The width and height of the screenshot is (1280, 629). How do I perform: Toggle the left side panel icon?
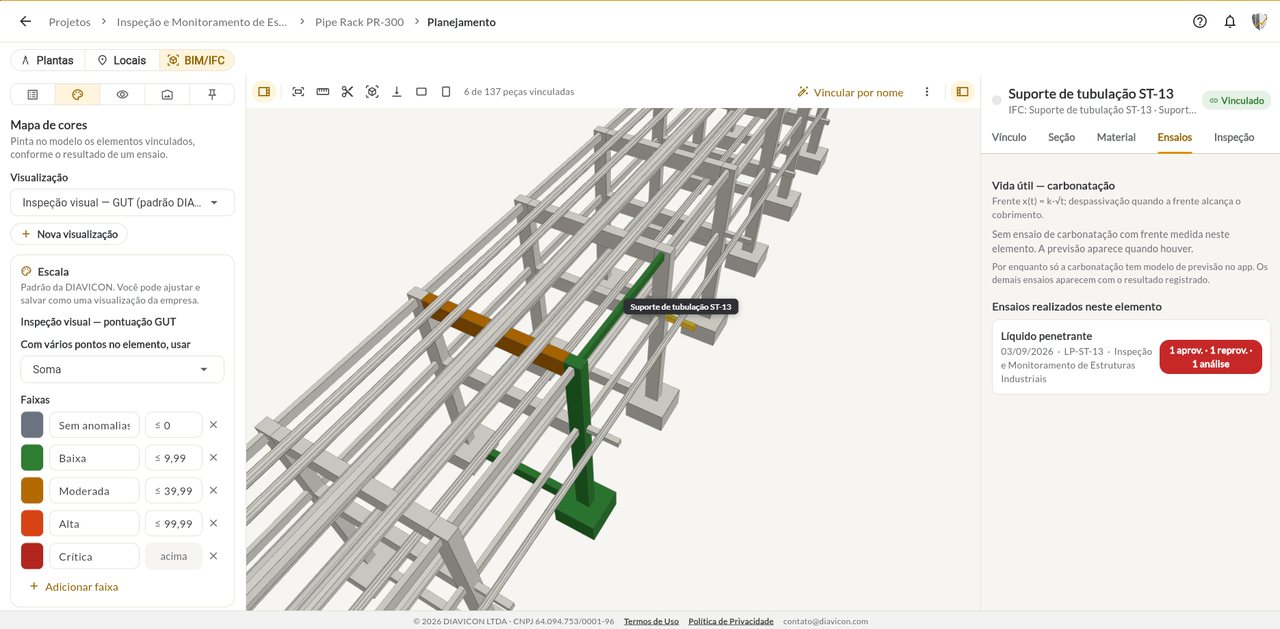click(x=264, y=91)
